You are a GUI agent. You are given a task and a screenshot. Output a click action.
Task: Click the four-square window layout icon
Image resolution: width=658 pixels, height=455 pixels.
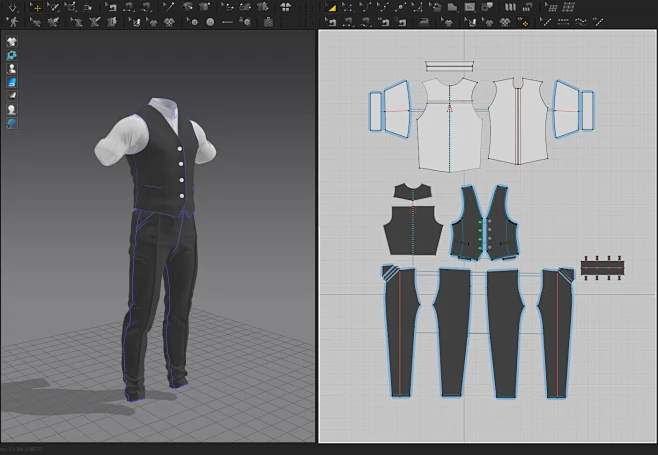(x=285, y=7)
